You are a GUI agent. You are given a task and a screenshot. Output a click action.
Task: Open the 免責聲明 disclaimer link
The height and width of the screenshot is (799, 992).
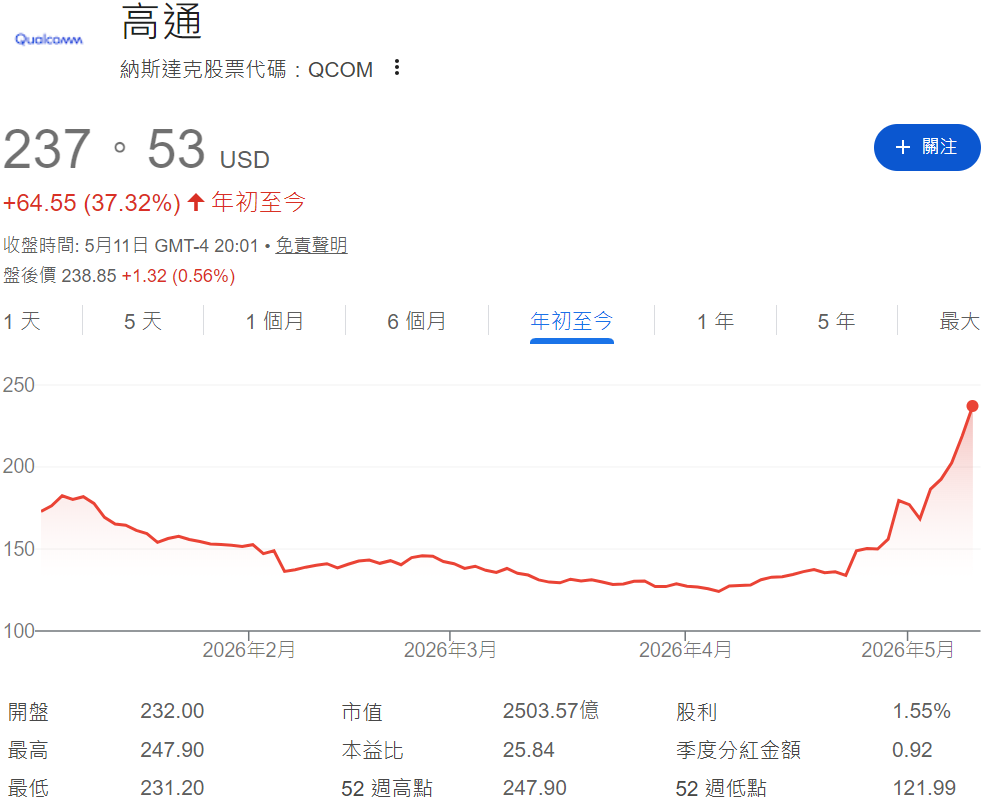[x=311, y=245]
